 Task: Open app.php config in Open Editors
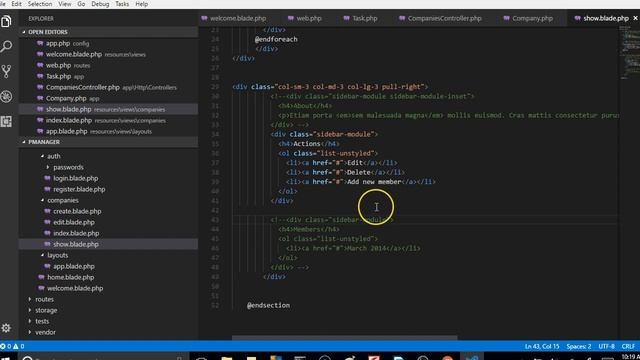point(109,43)
